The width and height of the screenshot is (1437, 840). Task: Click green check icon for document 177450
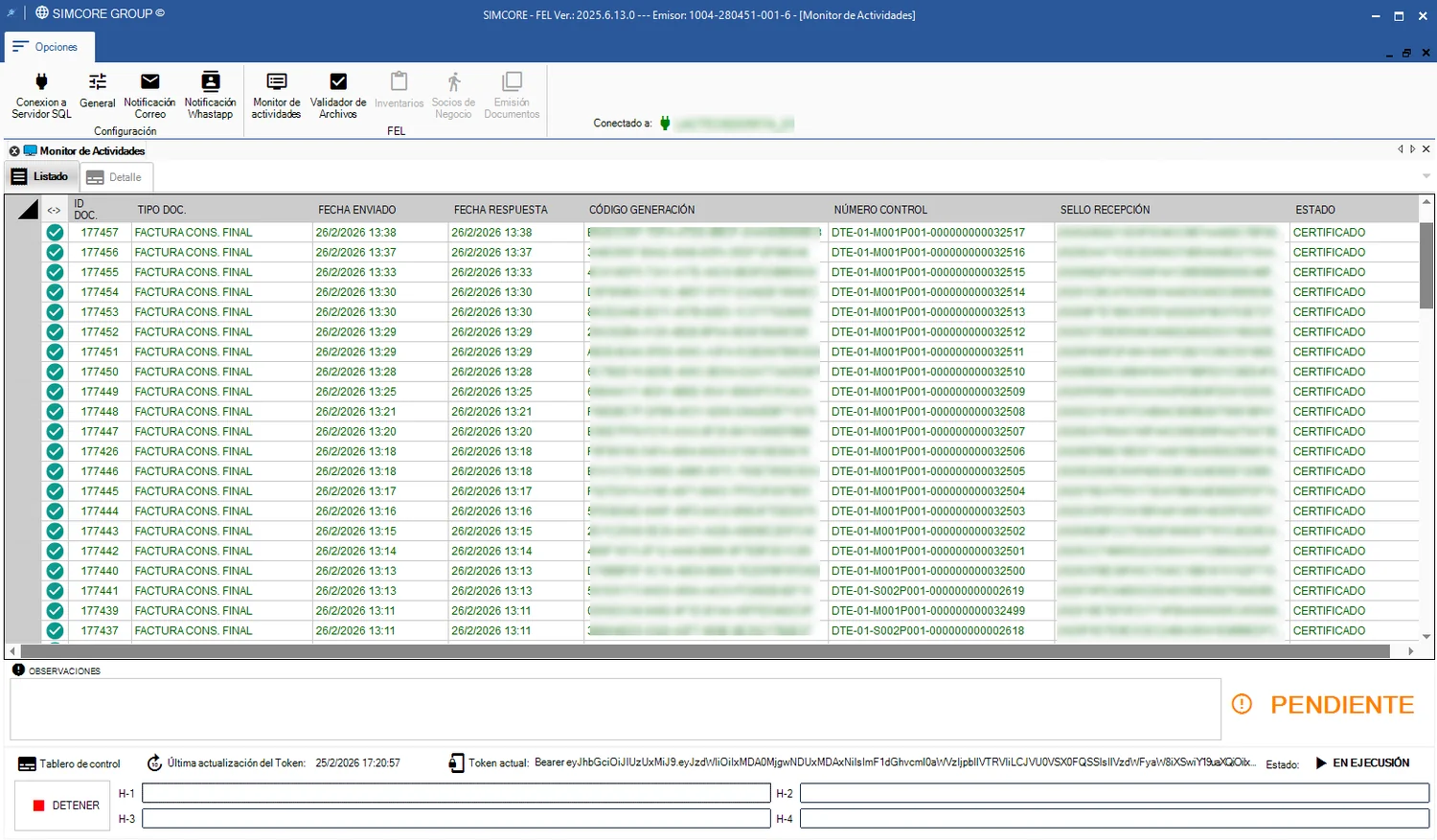55,372
